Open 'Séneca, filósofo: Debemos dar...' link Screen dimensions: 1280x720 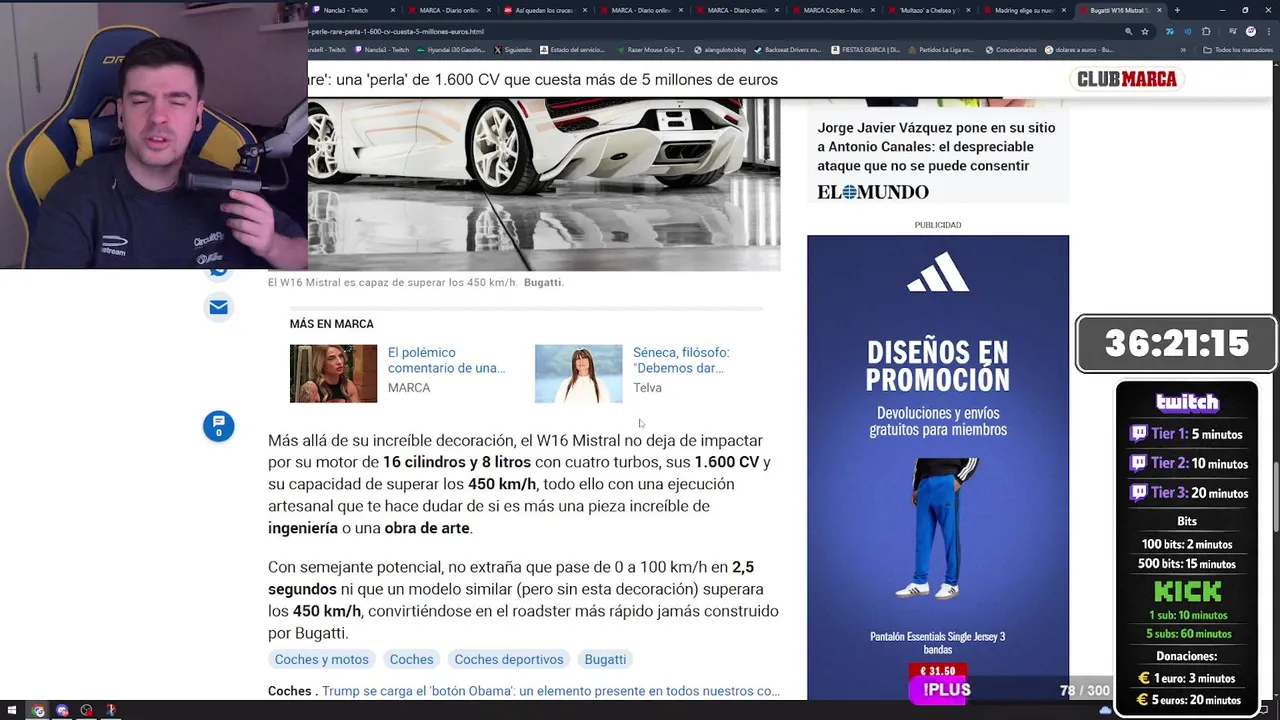tap(681, 360)
